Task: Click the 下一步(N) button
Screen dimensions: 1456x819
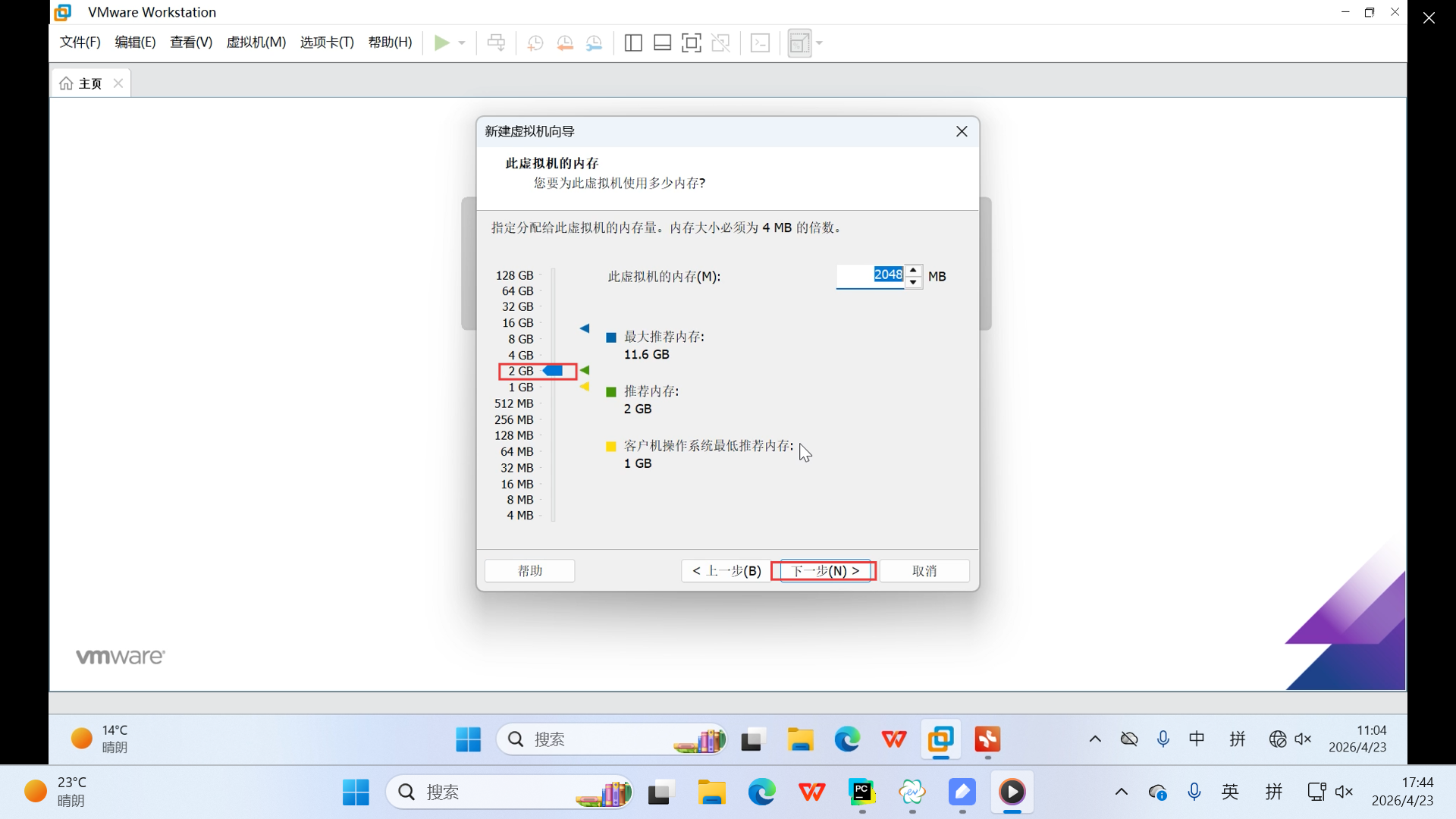Action: click(x=824, y=571)
